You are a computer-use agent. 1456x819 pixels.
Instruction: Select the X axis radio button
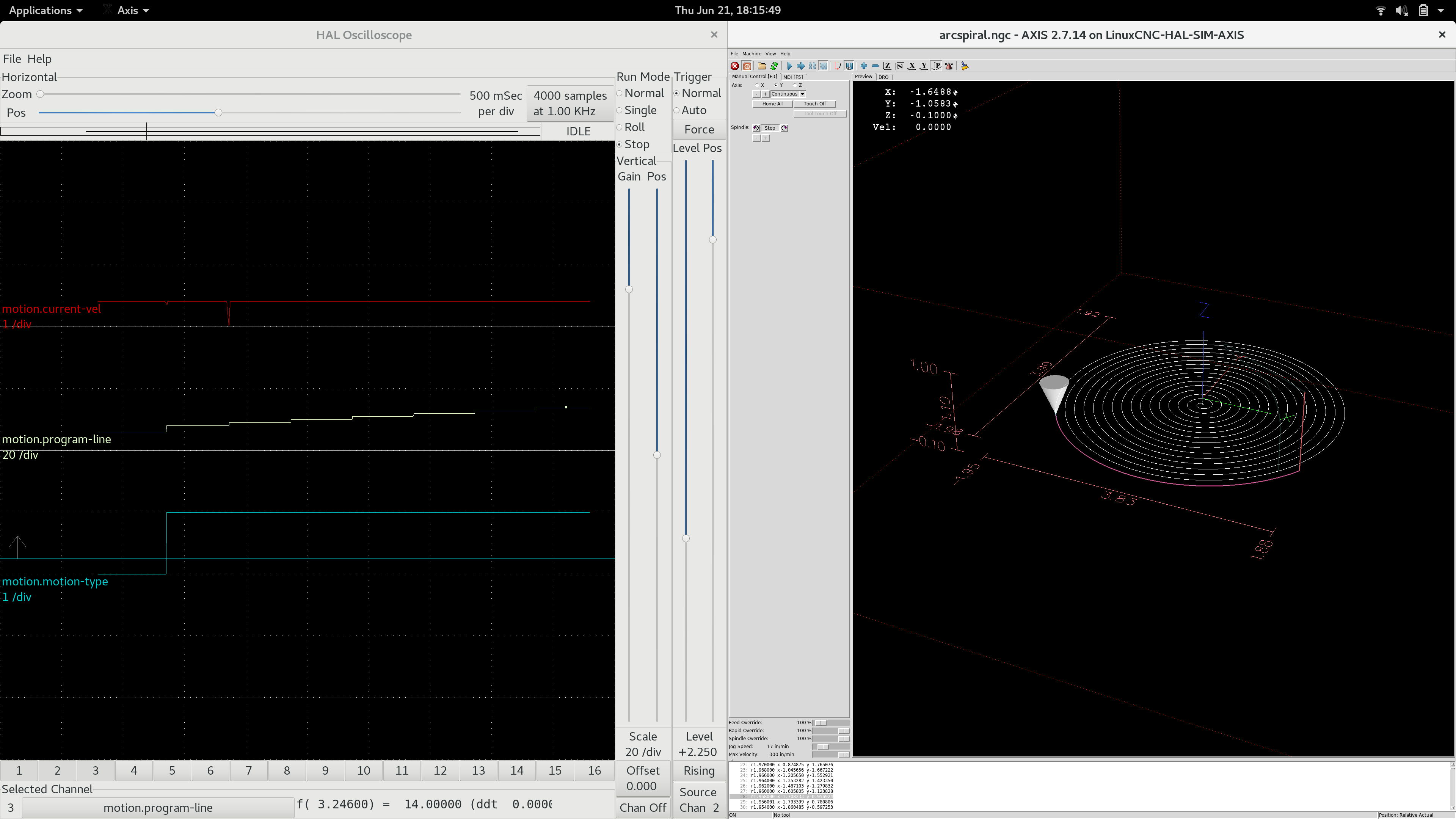tap(757, 85)
